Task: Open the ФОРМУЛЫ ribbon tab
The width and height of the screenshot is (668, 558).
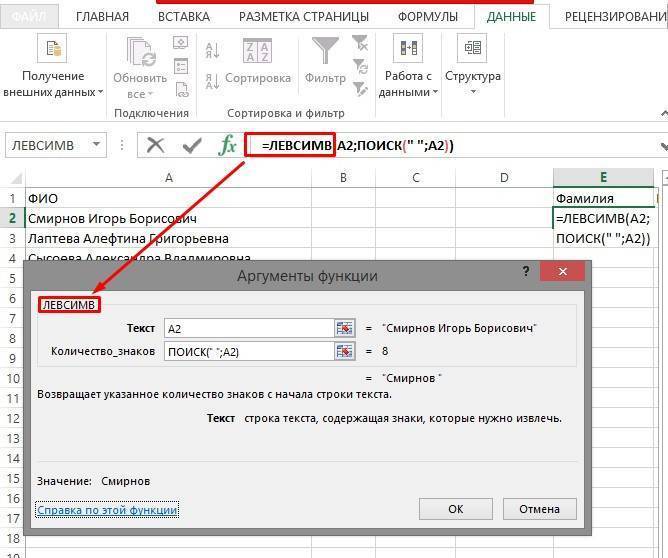Action: tap(427, 17)
